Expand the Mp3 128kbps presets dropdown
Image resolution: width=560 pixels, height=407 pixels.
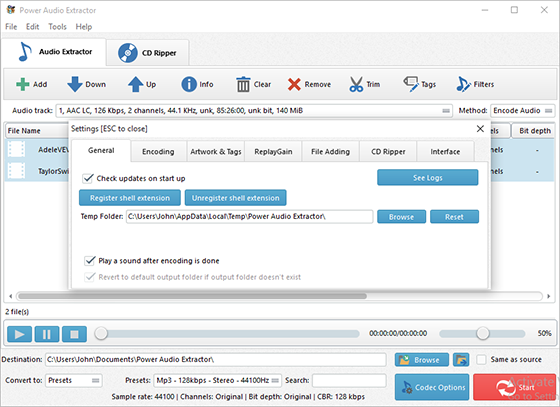tap(218, 381)
